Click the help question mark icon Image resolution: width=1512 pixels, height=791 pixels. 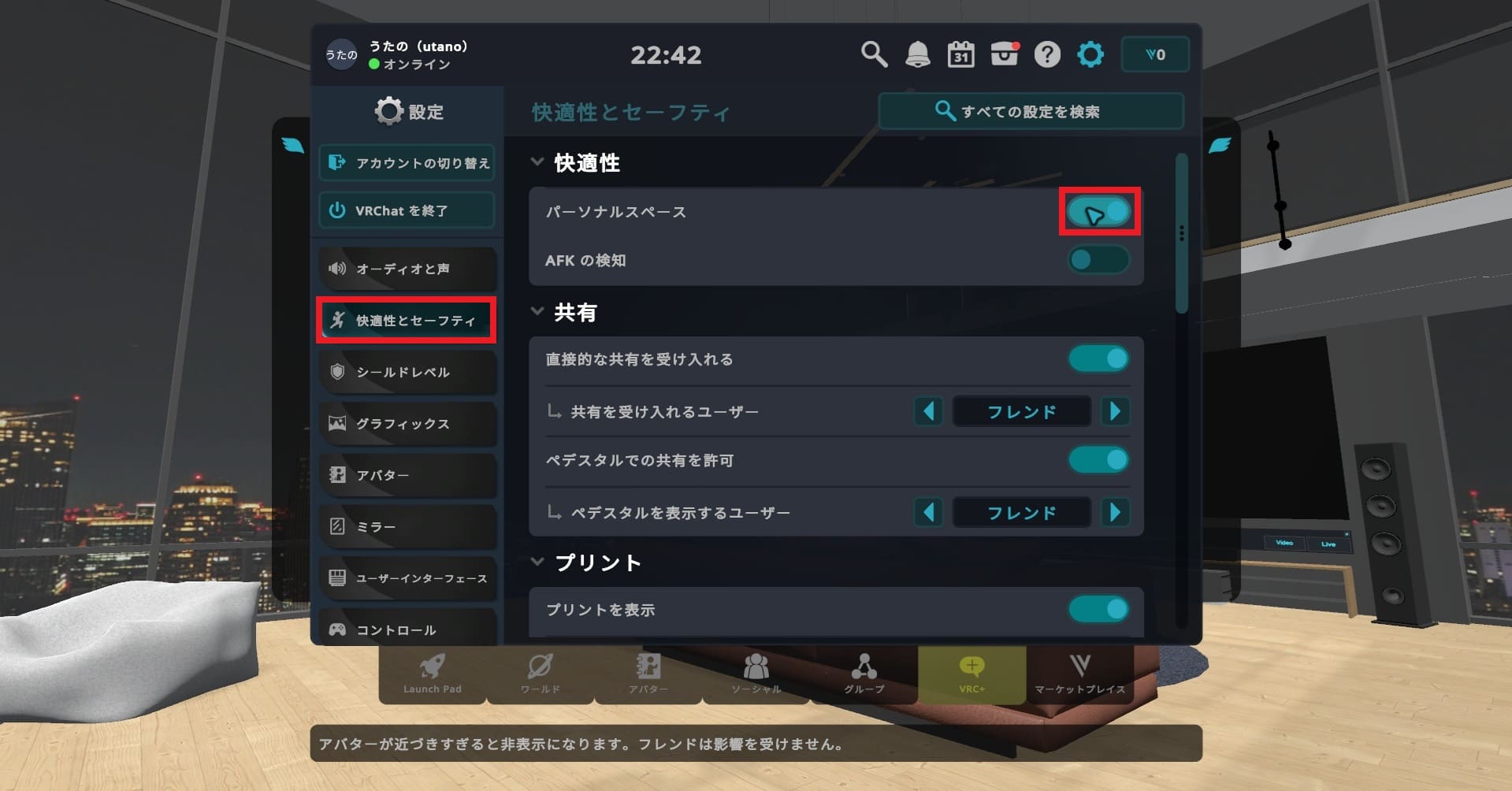[1047, 54]
